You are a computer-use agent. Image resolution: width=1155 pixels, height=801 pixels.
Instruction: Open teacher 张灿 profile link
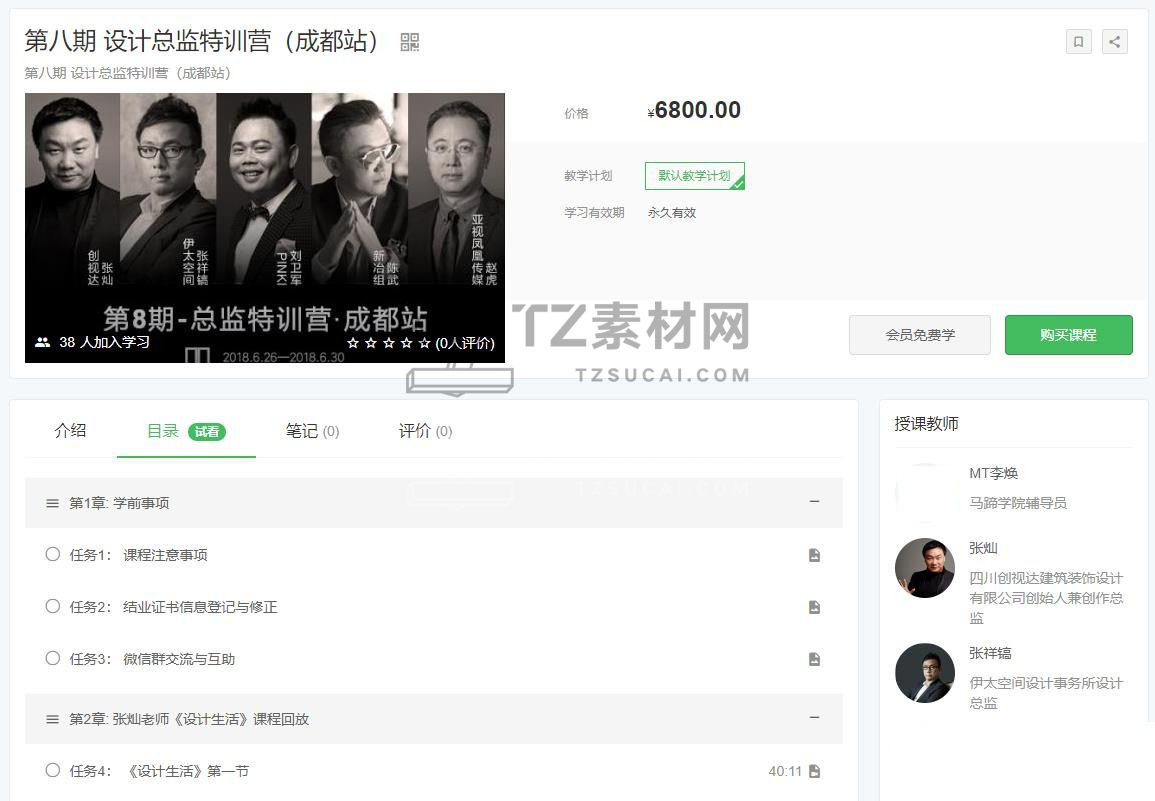tap(983, 548)
